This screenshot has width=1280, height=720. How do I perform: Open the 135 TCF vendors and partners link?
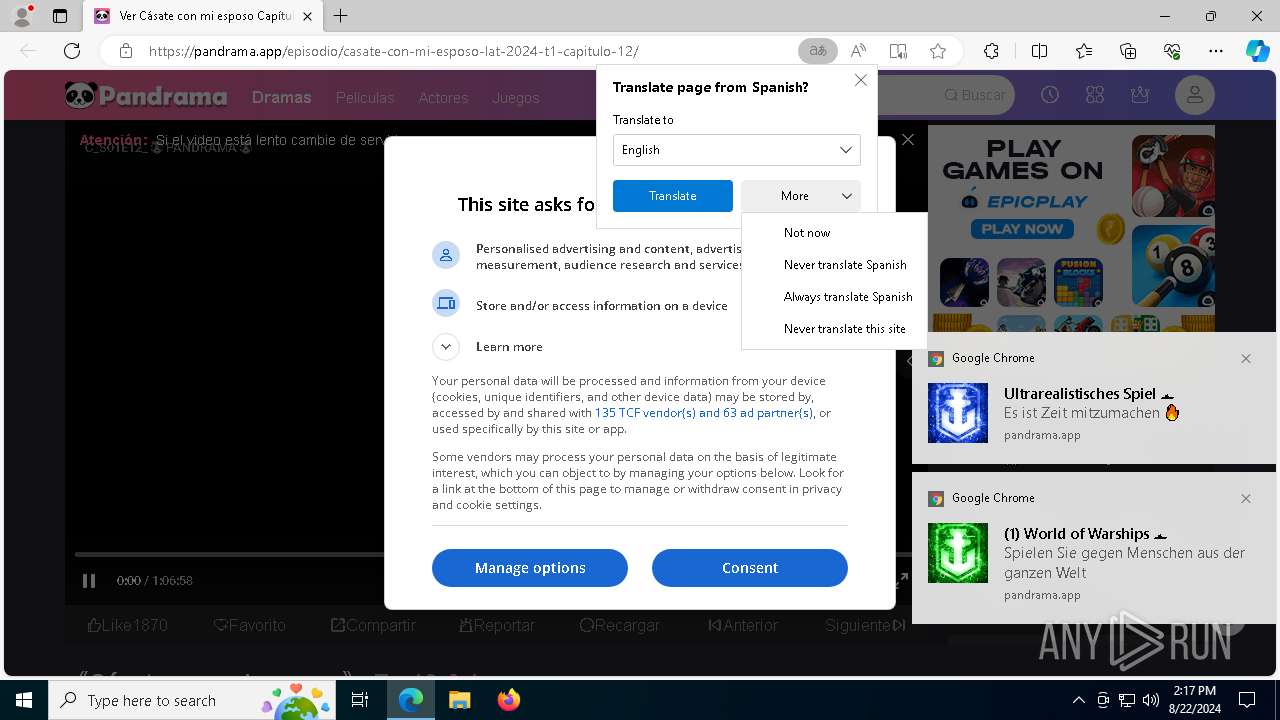704,413
